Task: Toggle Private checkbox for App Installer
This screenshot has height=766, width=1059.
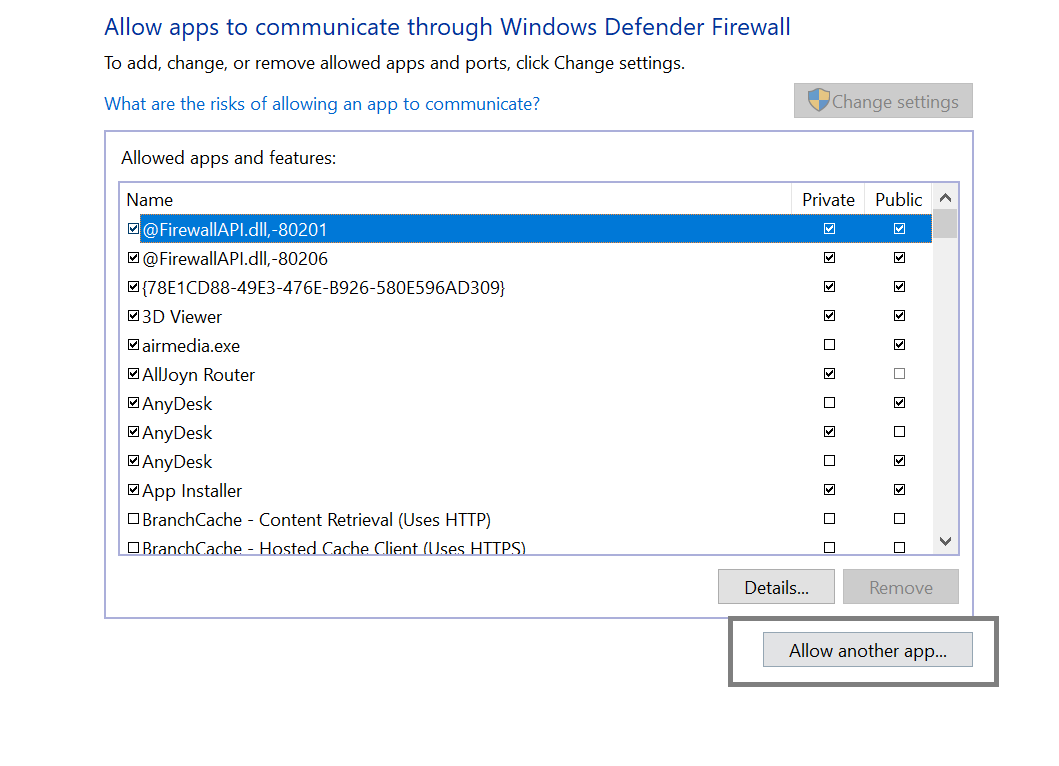Action: [829, 490]
